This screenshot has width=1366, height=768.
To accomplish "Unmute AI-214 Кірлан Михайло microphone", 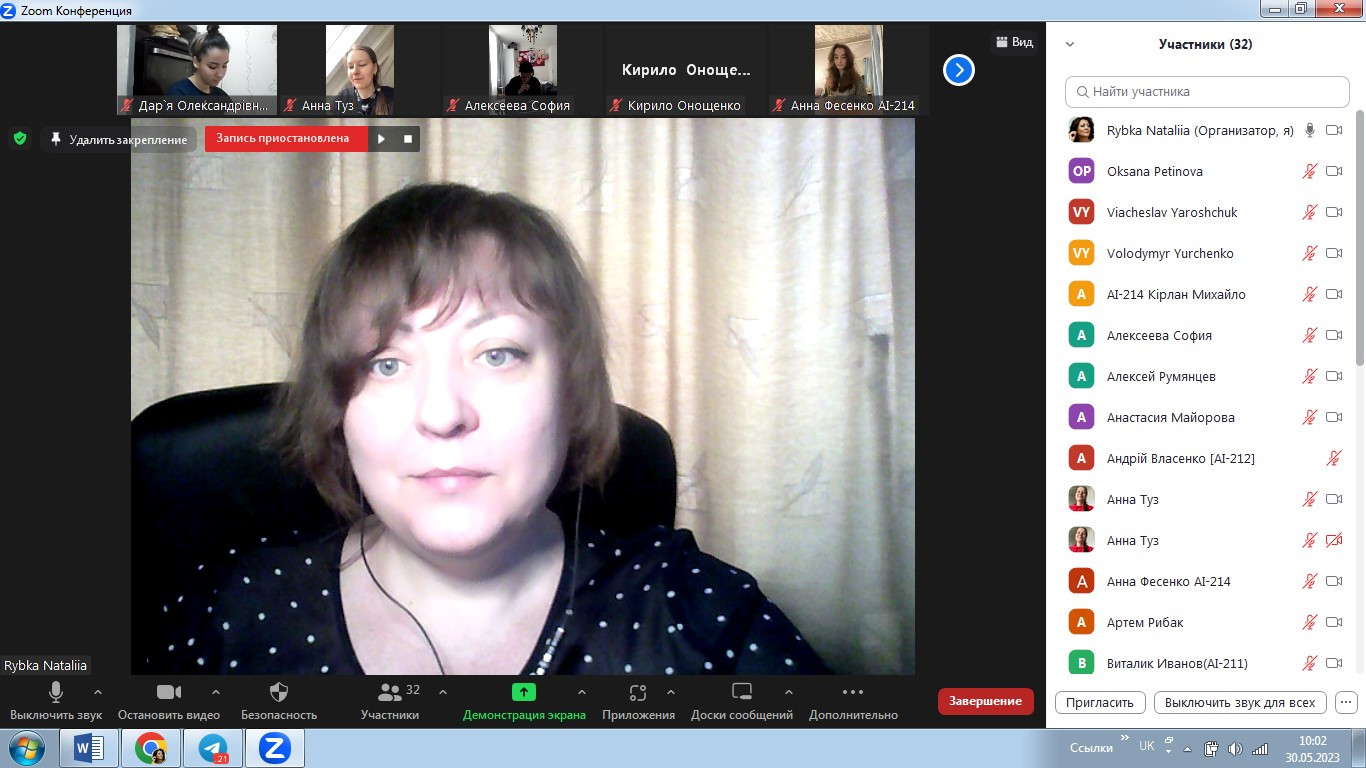I will tap(1310, 294).
